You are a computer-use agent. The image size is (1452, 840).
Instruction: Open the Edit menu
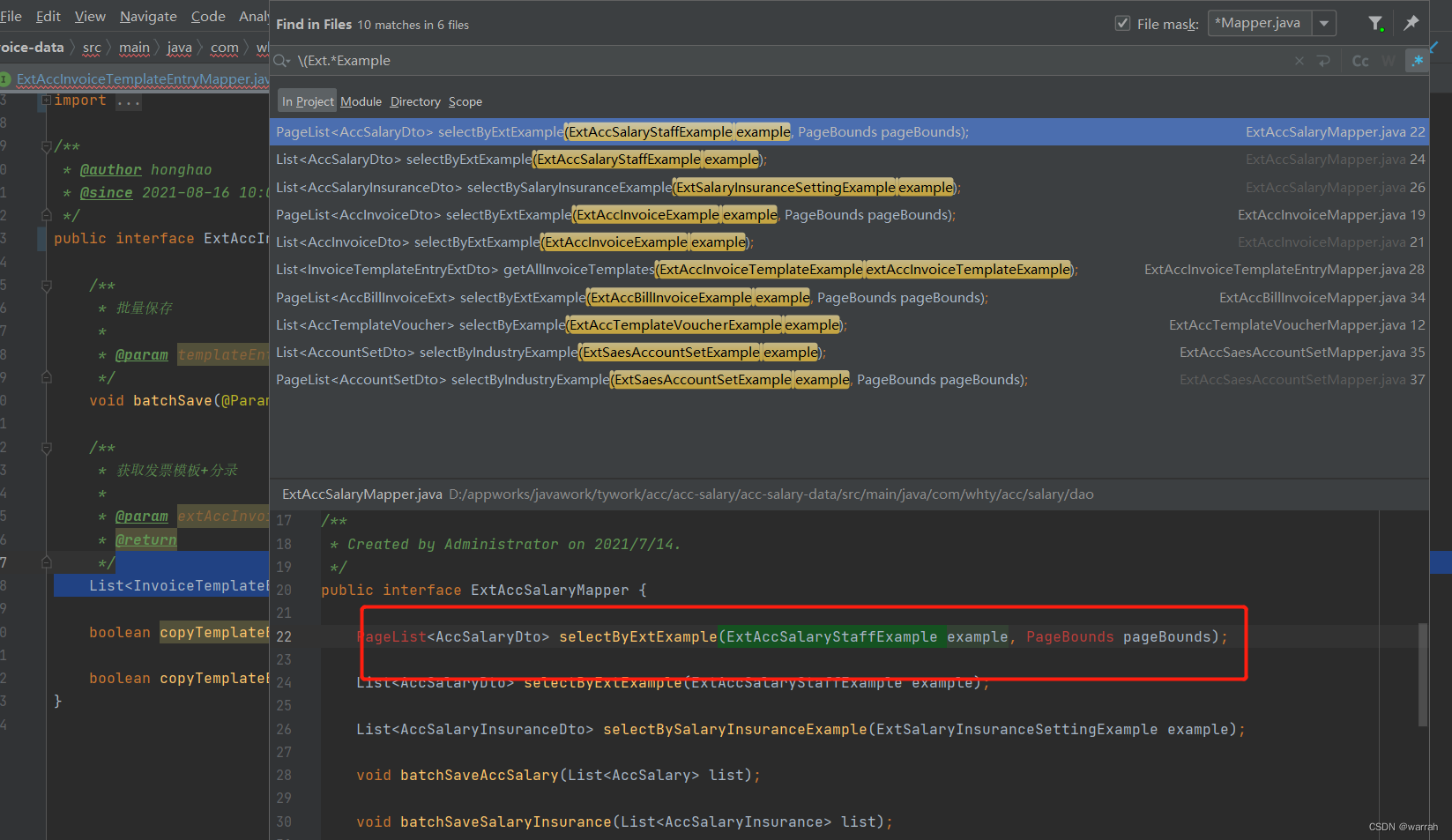[x=48, y=16]
